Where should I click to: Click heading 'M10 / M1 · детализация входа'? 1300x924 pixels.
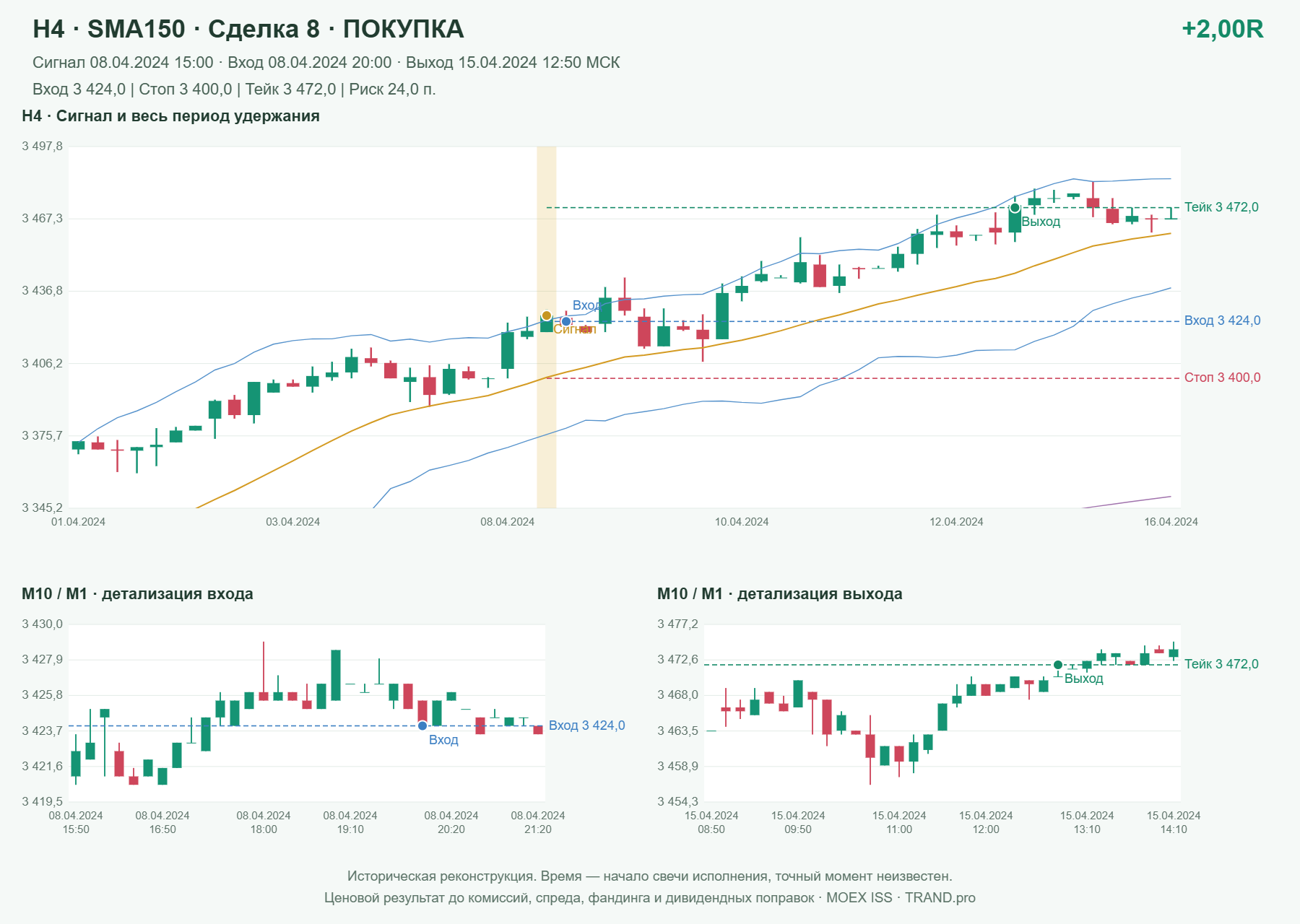[137, 594]
